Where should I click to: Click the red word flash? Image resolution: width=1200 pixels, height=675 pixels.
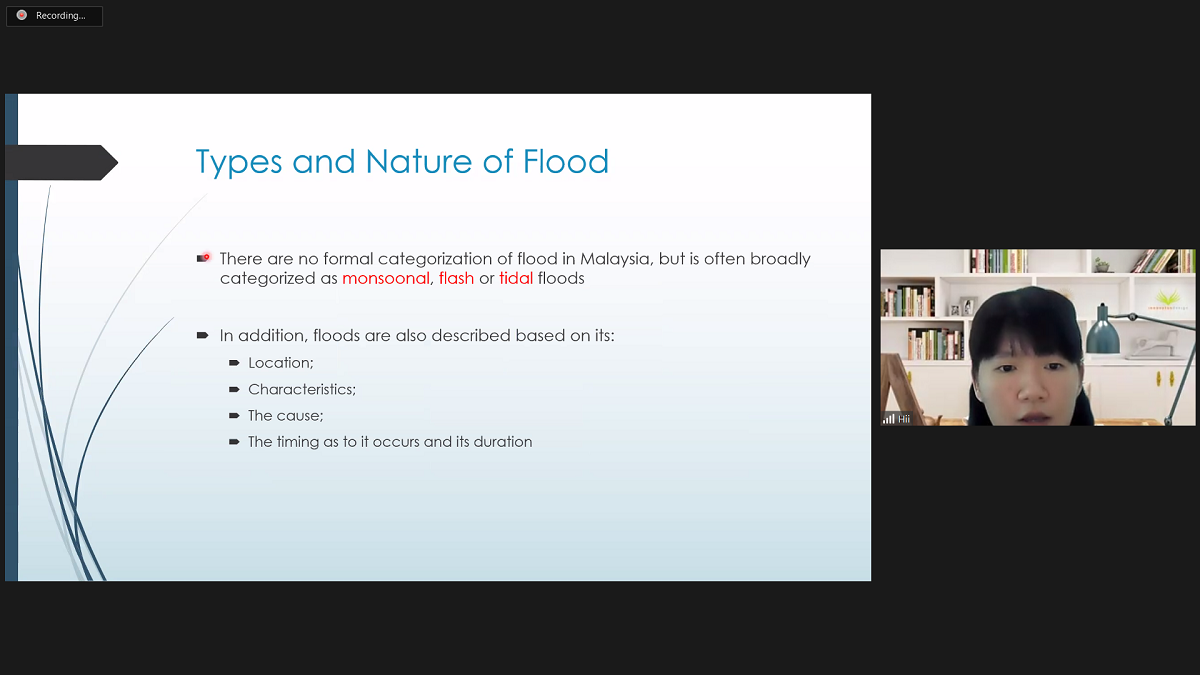[x=456, y=278]
